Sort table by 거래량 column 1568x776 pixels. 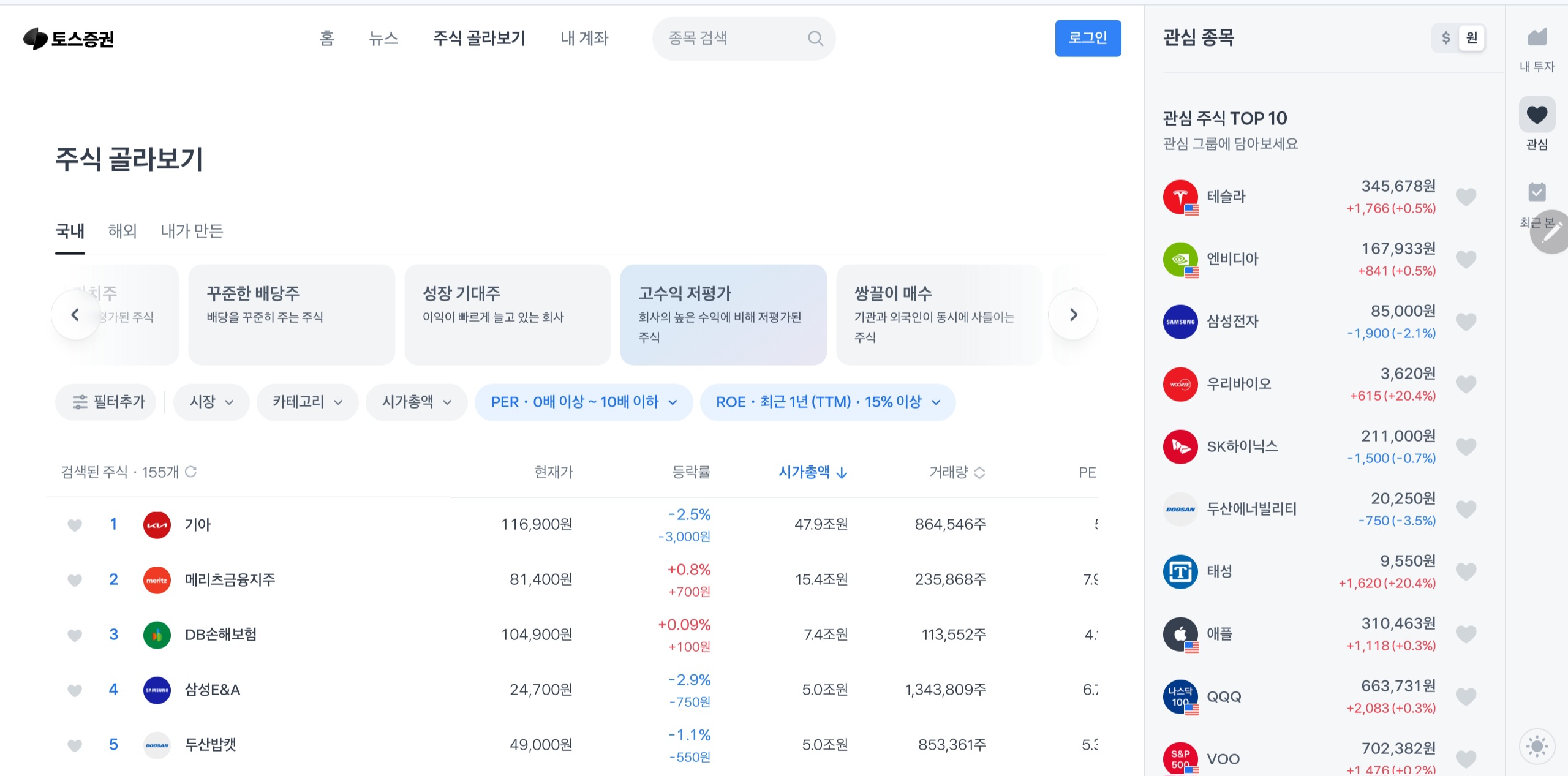tap(957, 472)
